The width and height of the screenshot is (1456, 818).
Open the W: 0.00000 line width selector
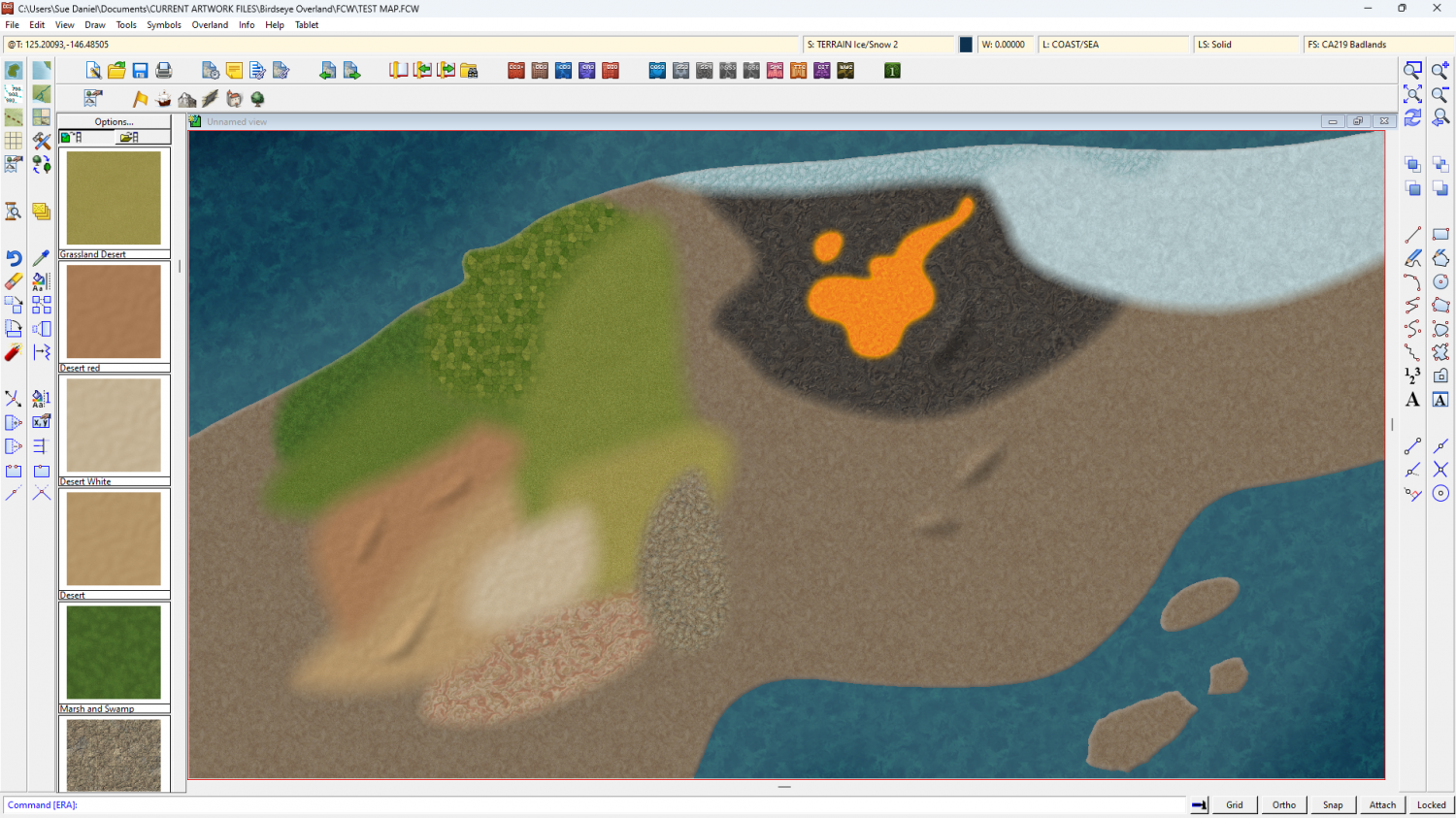[1006, 45]
